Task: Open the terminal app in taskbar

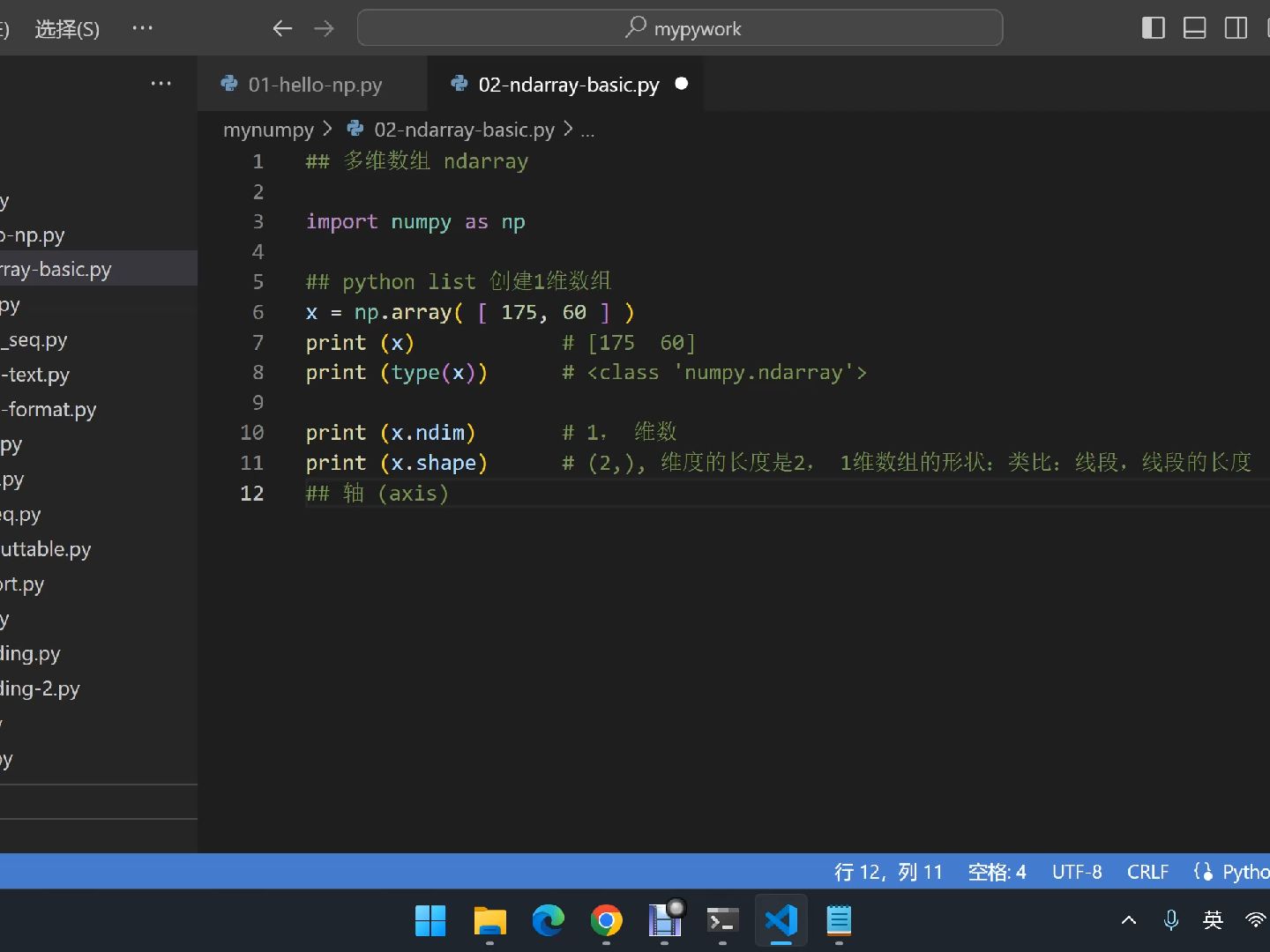Action: (x=722, y=921)
